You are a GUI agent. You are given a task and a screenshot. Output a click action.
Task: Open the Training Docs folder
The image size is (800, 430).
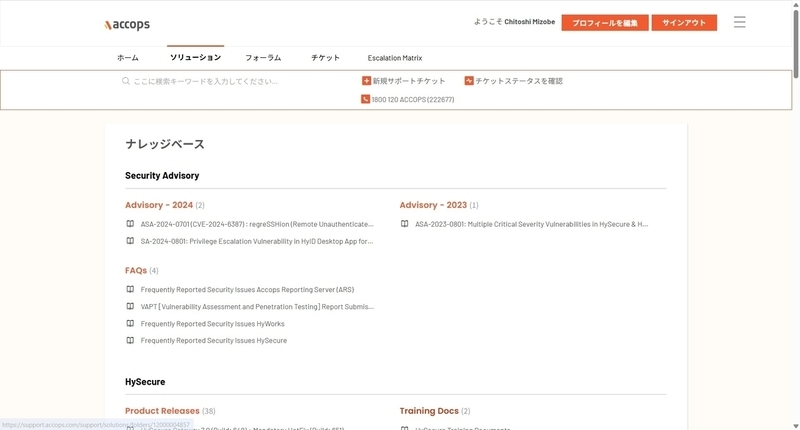(x=429, y=411)
